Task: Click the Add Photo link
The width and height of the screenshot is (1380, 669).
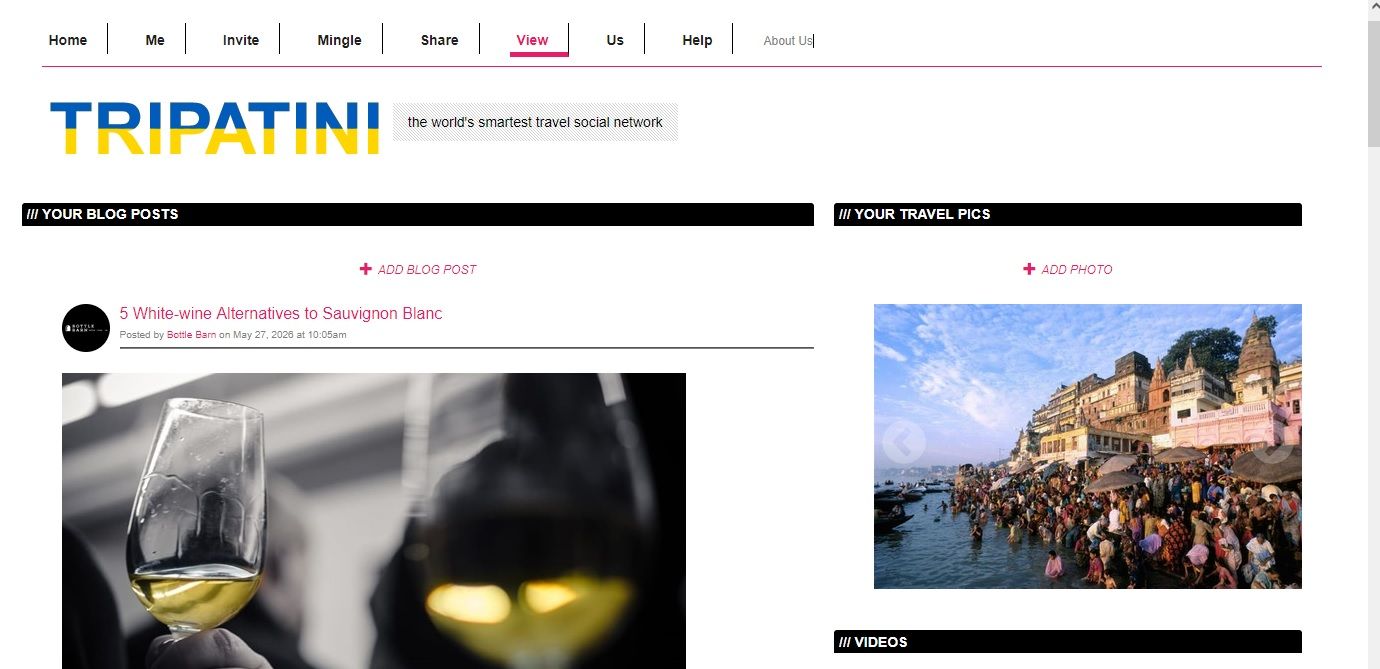Action: 1077,269
